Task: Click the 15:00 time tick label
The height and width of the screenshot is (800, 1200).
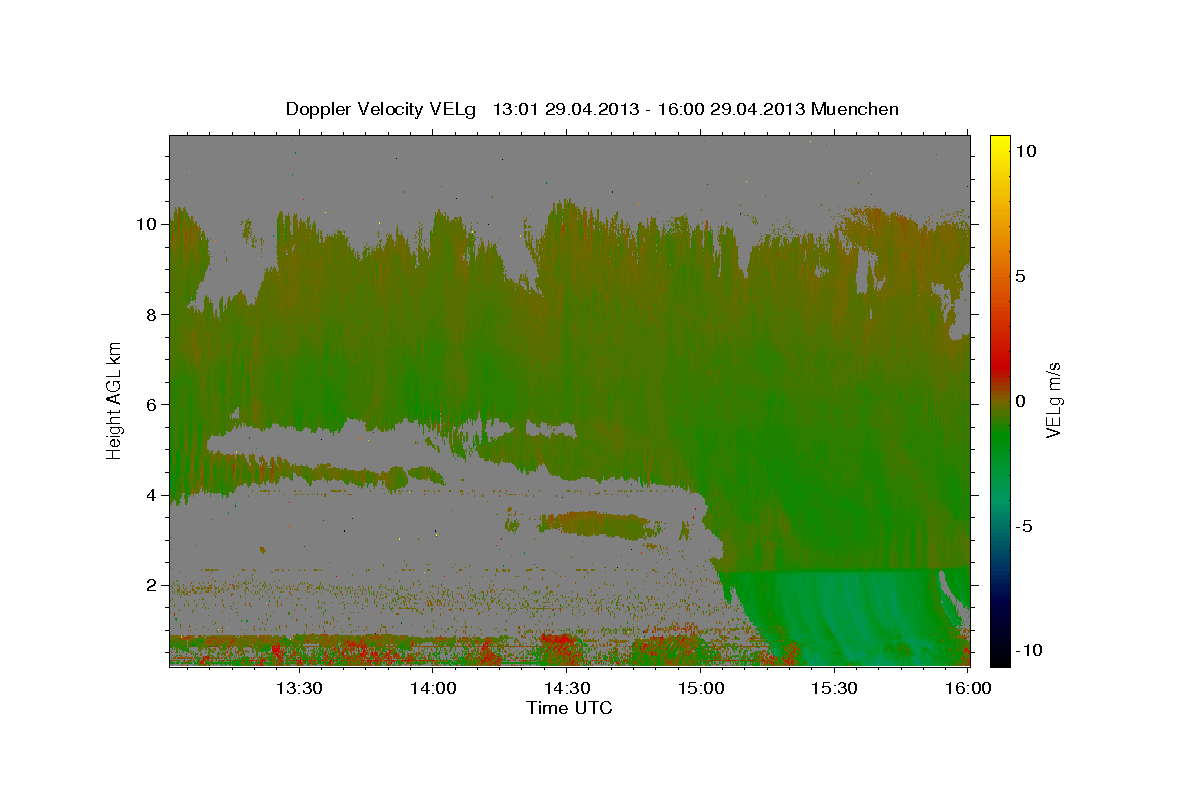Action: (700, 688)
